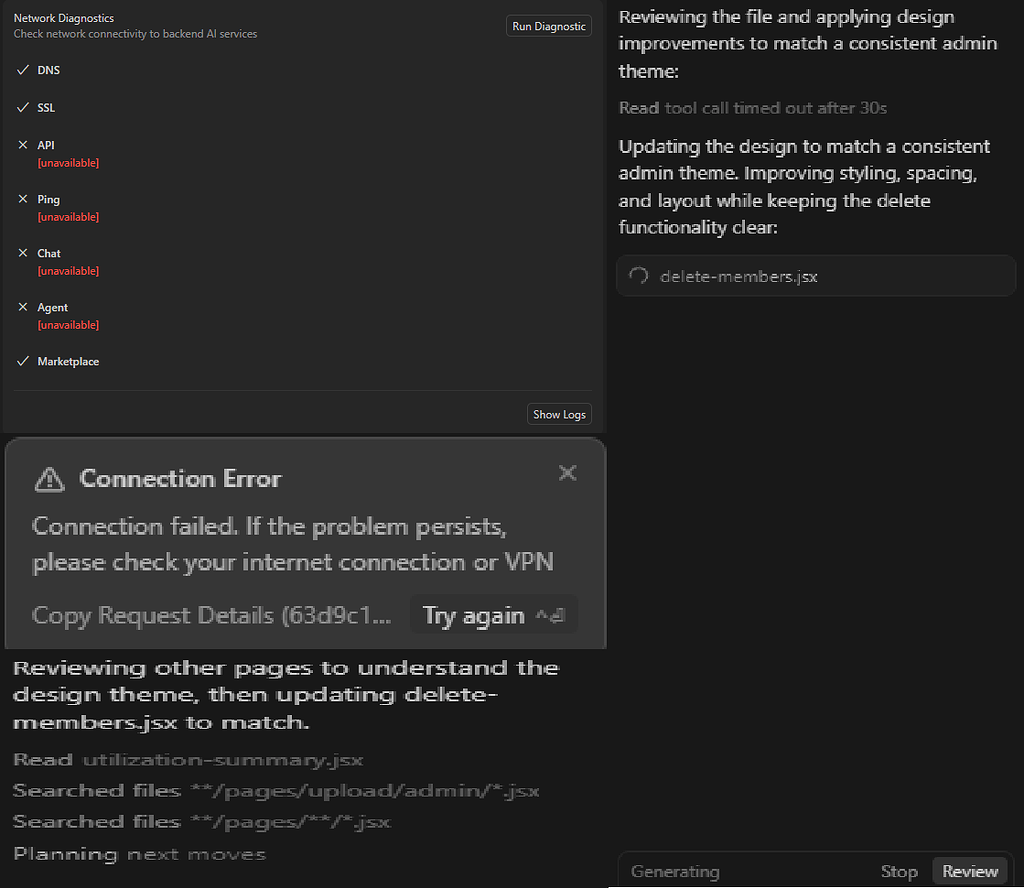
Task: Retry with the Try again button
Action: [x=473, y=616]
